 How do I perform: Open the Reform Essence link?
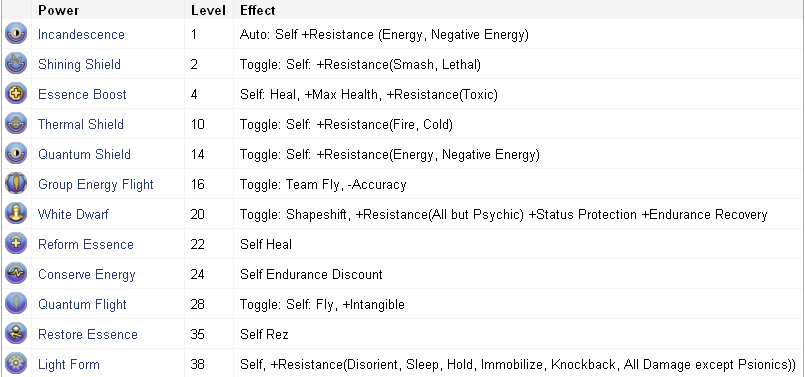(86, 244)
